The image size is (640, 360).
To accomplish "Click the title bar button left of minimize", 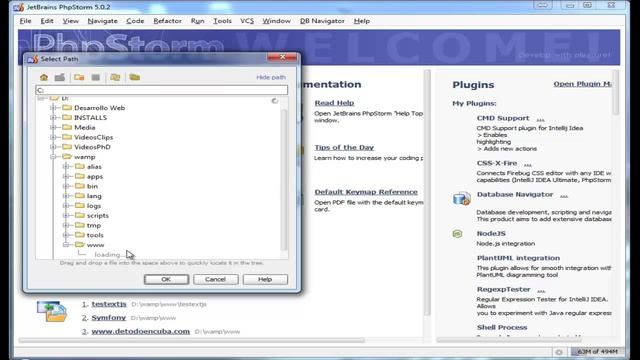I will tap(543, 5).
